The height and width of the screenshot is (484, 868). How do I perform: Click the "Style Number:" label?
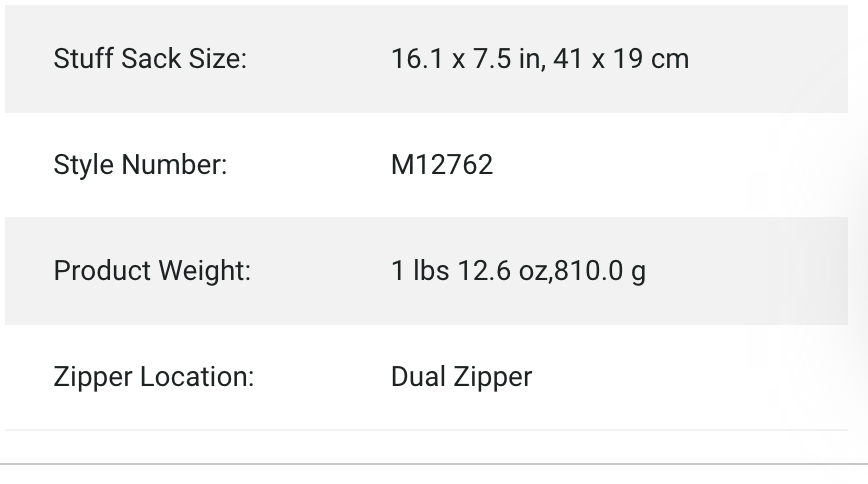pyautogui.click(x=140, y=164)
